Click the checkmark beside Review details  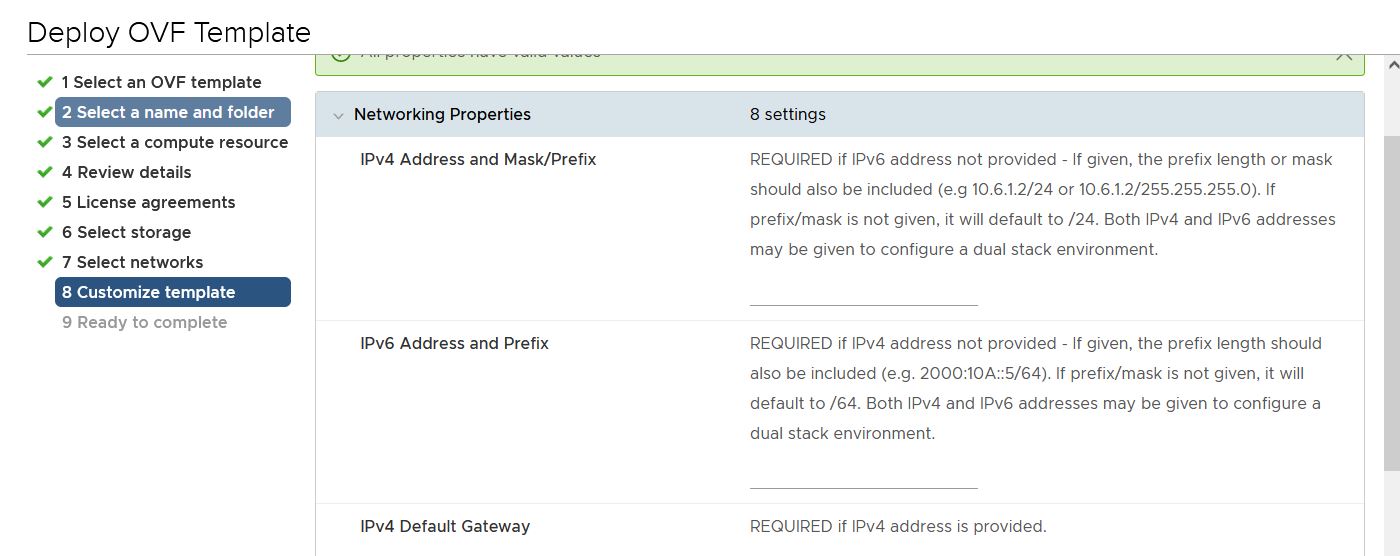tap(44, 172)
